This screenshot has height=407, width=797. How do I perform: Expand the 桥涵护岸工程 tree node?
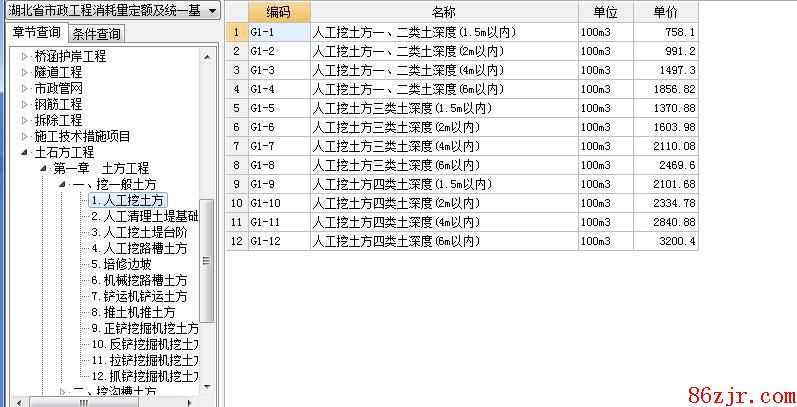pos(25,57)
